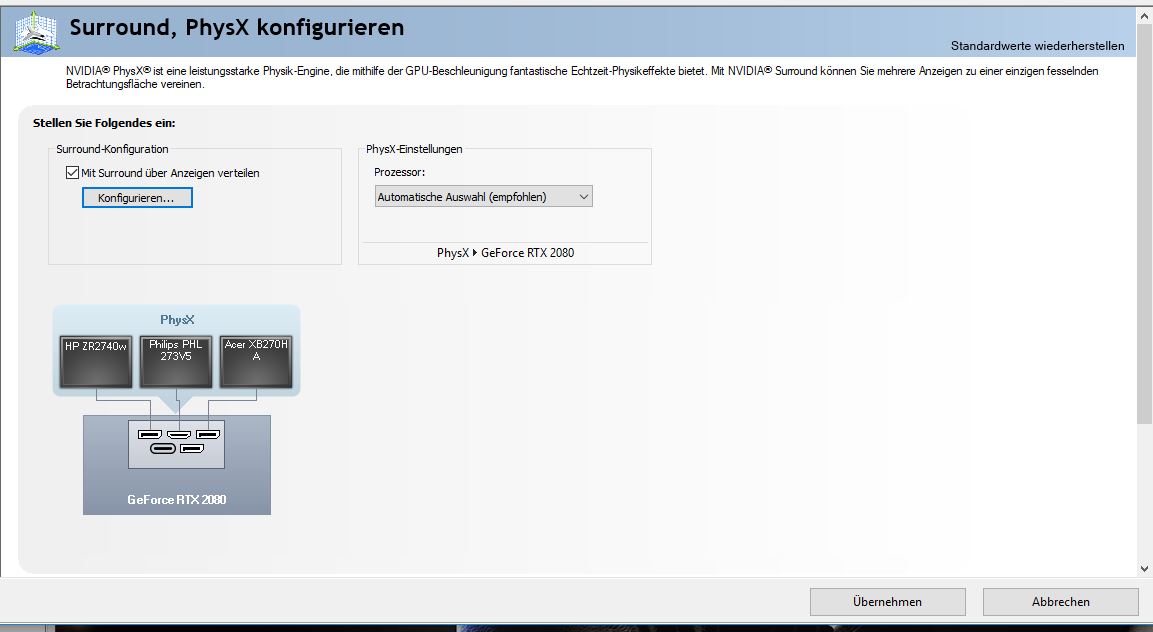Select the Philips PHL 273V5 monitor thumbnail
The image size is (1153, 632).
coord(176,362)
